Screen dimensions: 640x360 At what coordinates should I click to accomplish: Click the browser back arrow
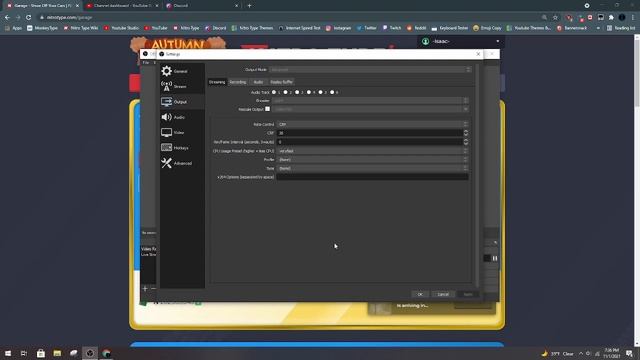pyautogui.click(x=7, y=18)
